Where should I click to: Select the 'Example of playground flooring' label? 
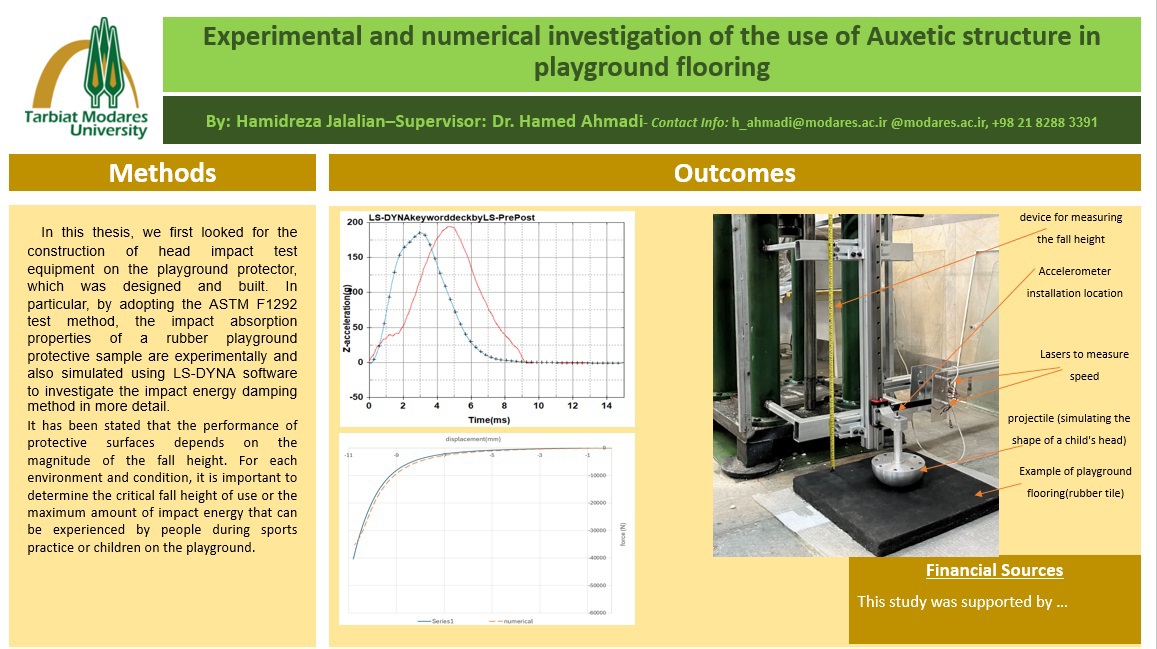pyautogui.click(x=1074, y=482)
